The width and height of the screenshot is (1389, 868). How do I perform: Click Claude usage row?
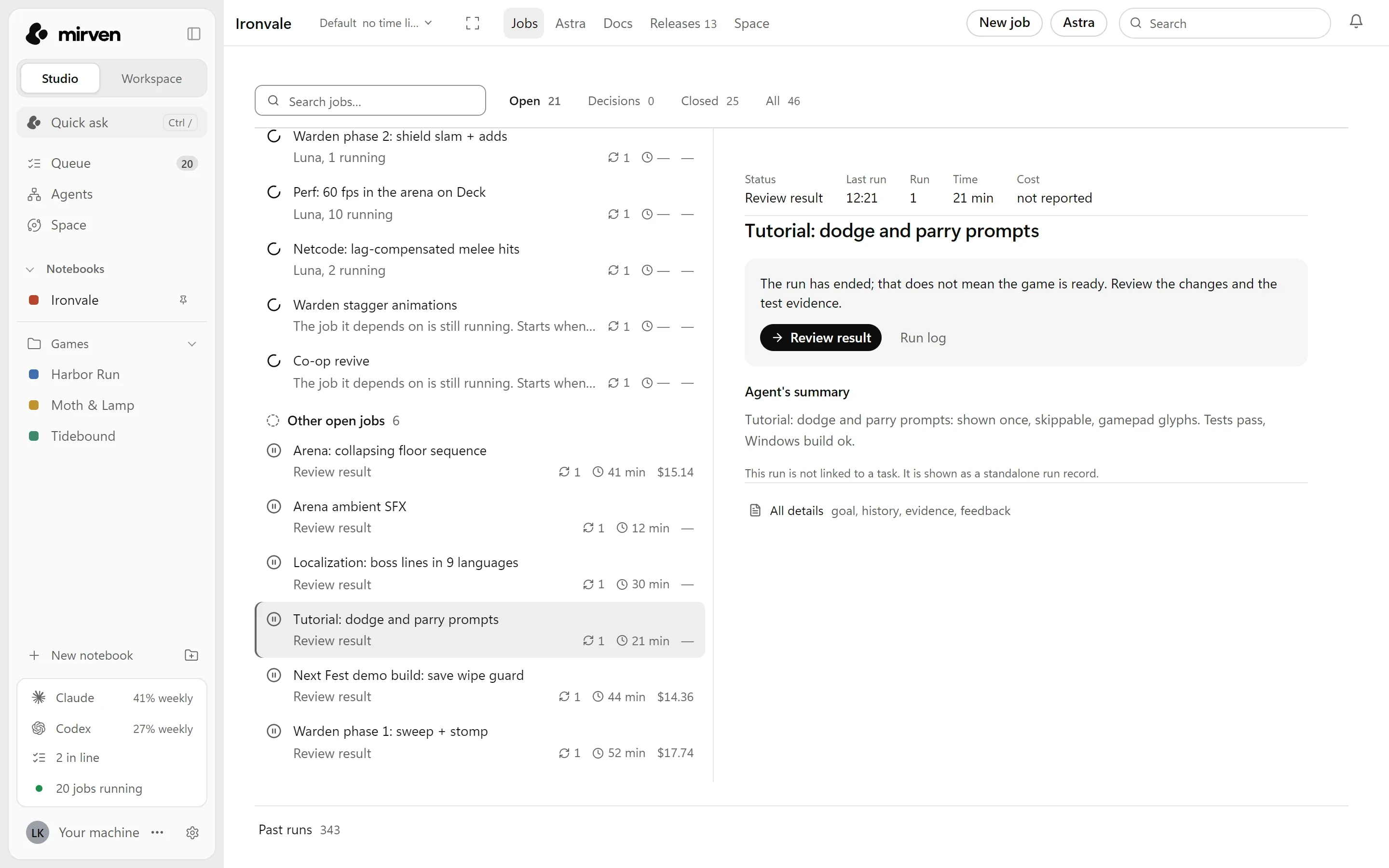(112, 698)
